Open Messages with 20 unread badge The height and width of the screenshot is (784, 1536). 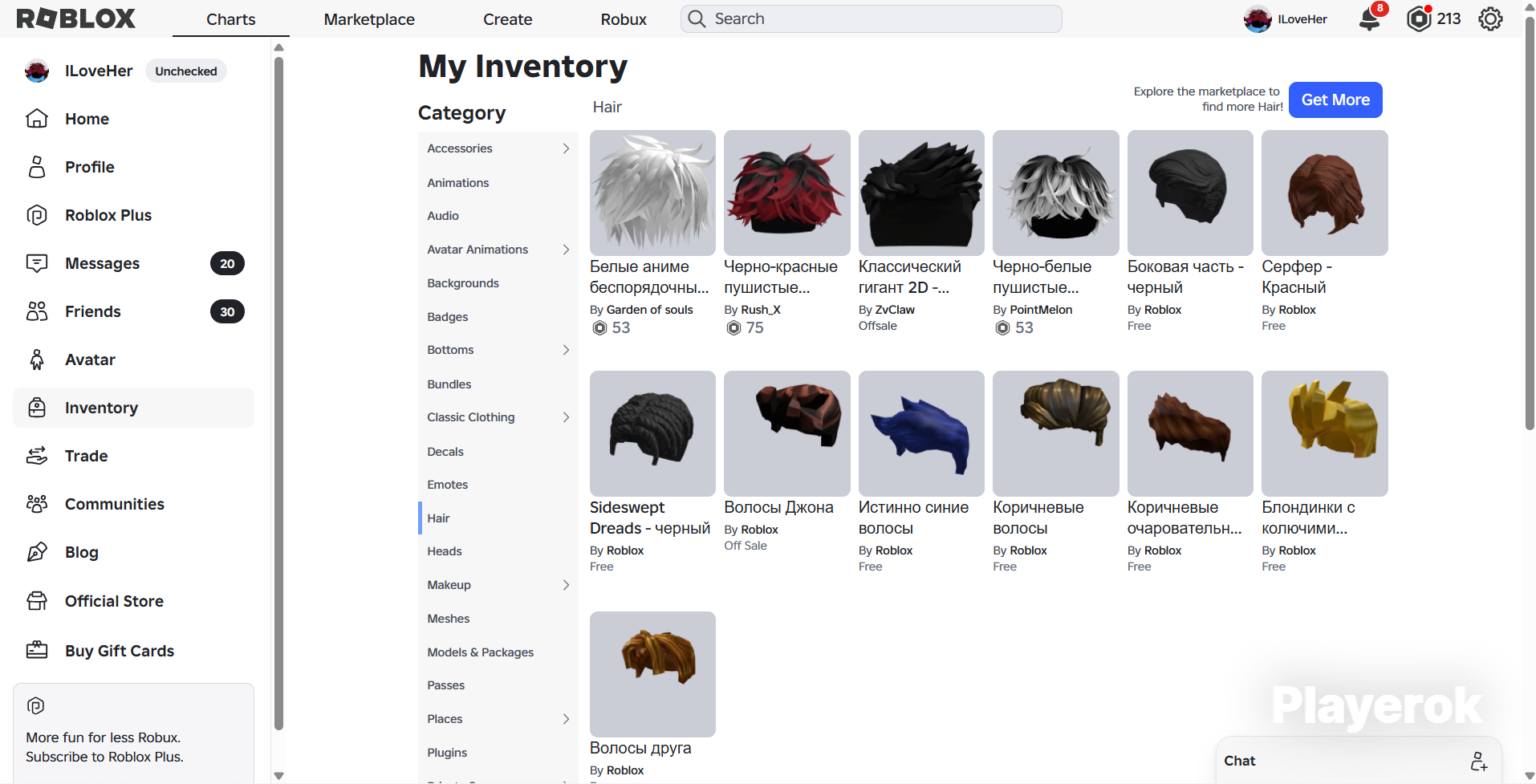click(x=134, y=263)
